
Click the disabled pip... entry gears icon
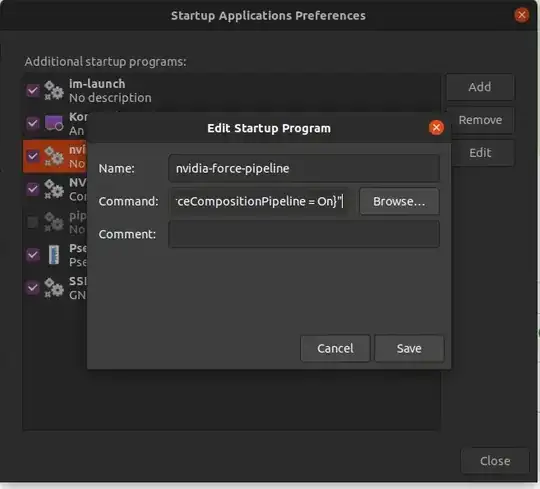(54, 222)
